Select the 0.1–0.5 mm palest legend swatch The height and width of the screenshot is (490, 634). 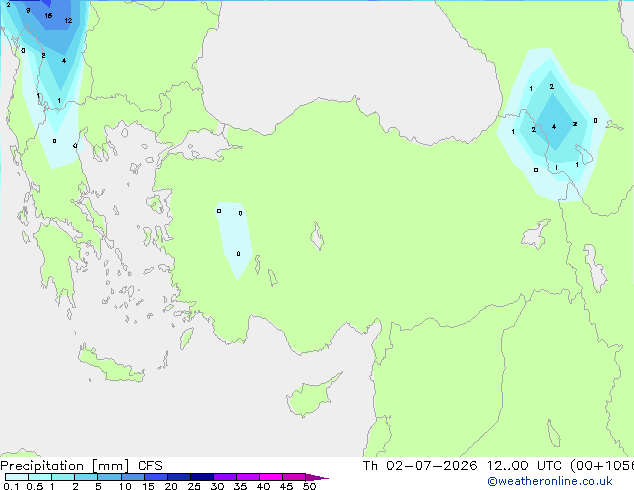tap(17, 477)
